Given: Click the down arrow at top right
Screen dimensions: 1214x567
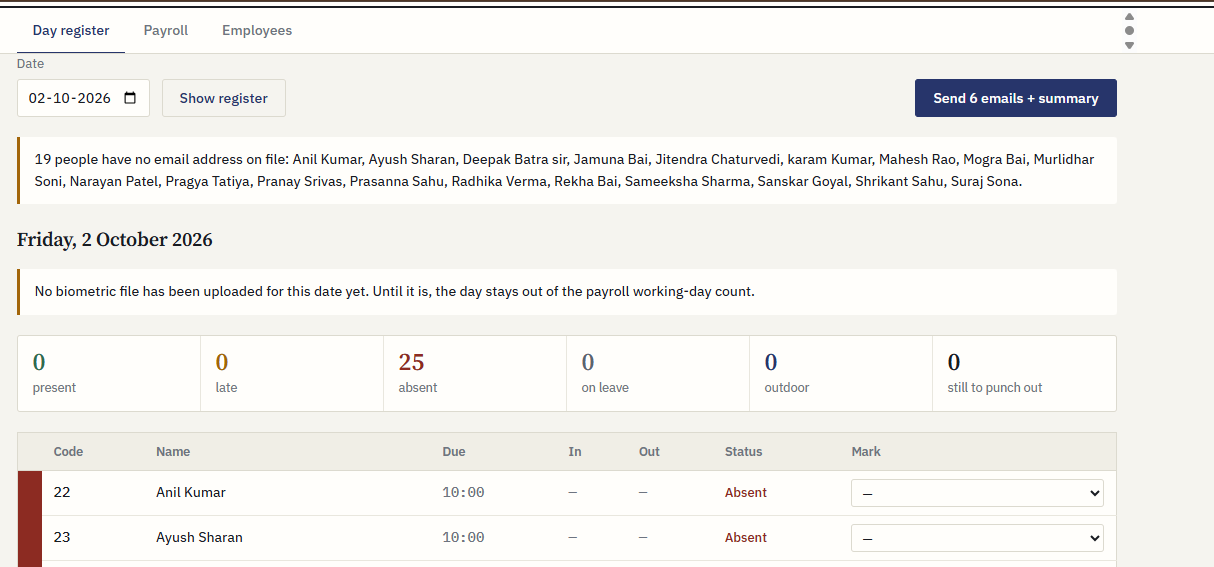Looking at the screenshot, I should click(x=1129, y=45).
